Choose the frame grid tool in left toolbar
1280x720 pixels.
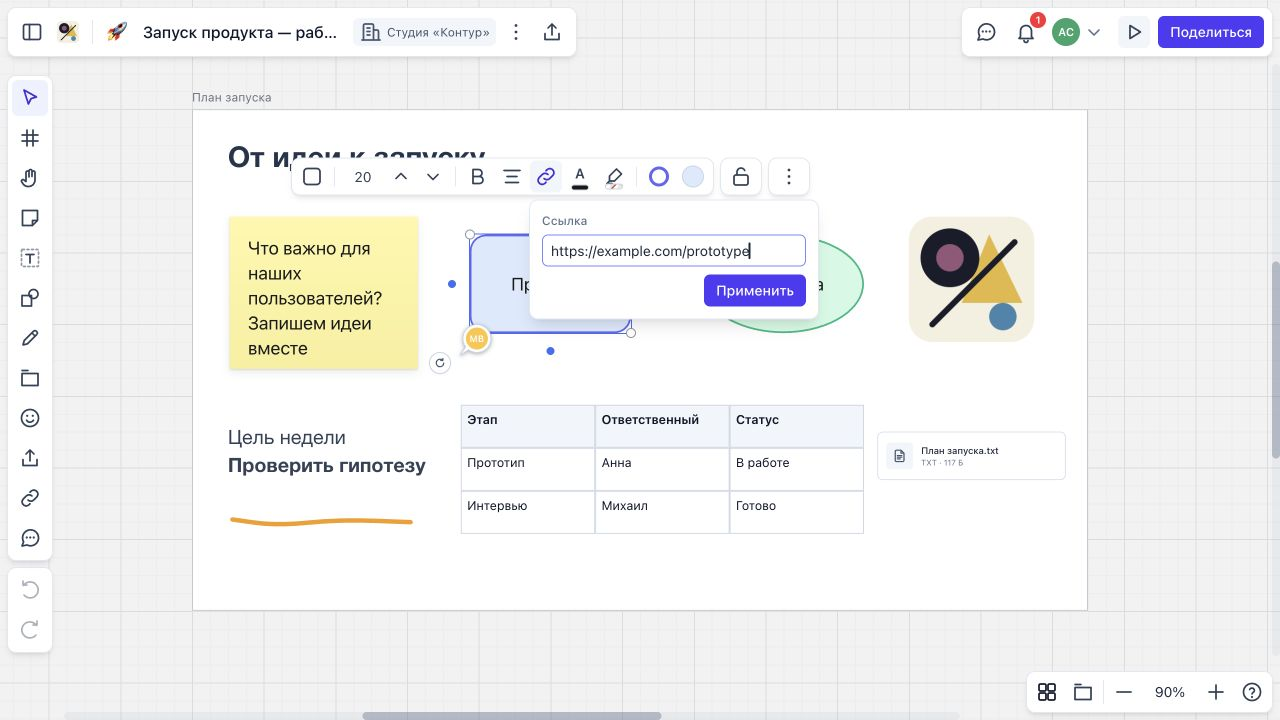point(30,138)
